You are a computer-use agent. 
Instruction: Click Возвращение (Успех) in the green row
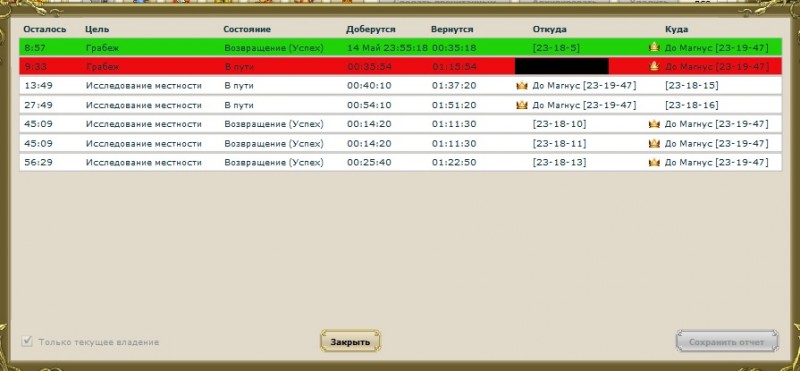click(274, 48)
